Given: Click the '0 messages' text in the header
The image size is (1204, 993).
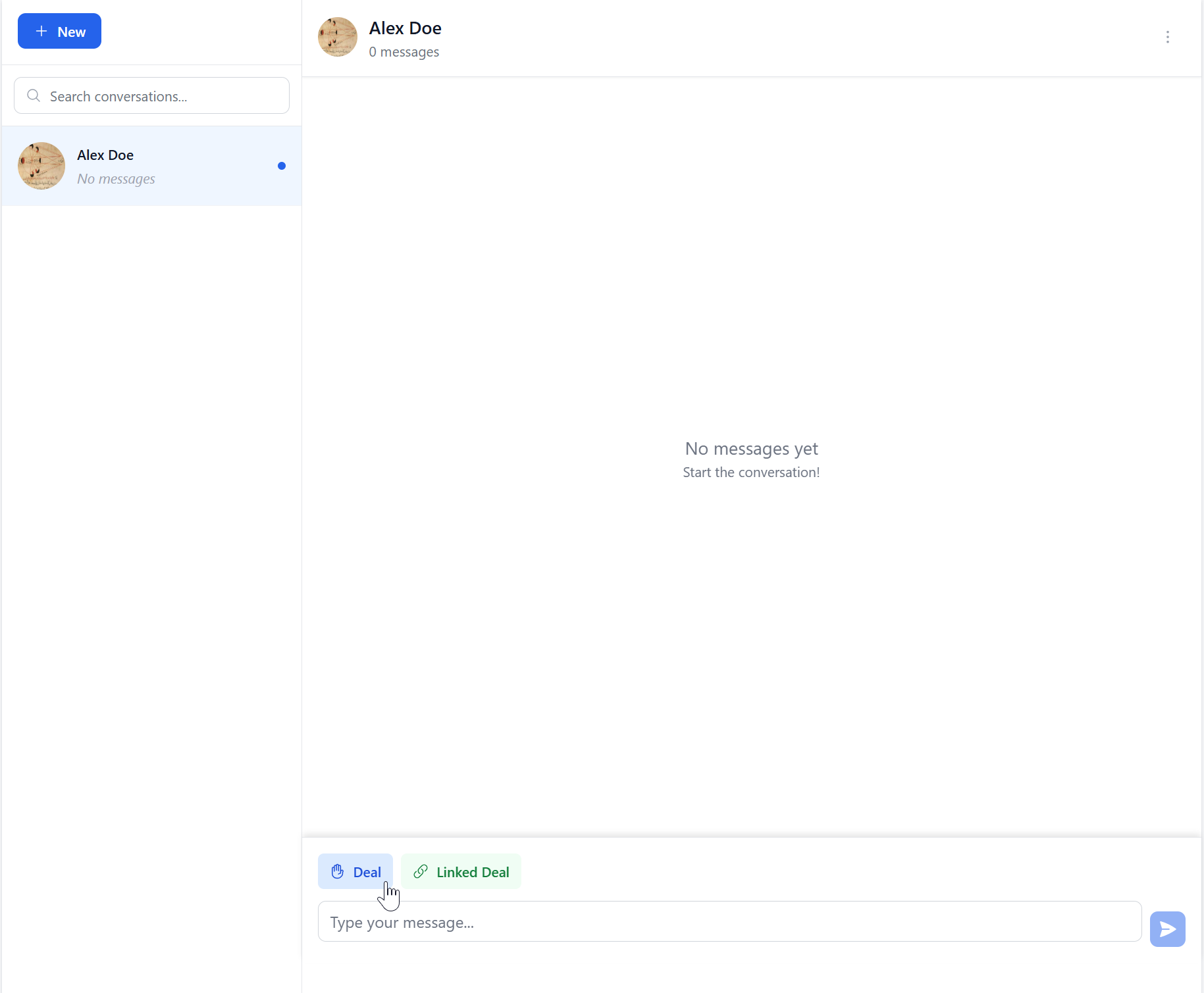Looking at the screenshot, I should pyautogui.click(x=404, y=52).
